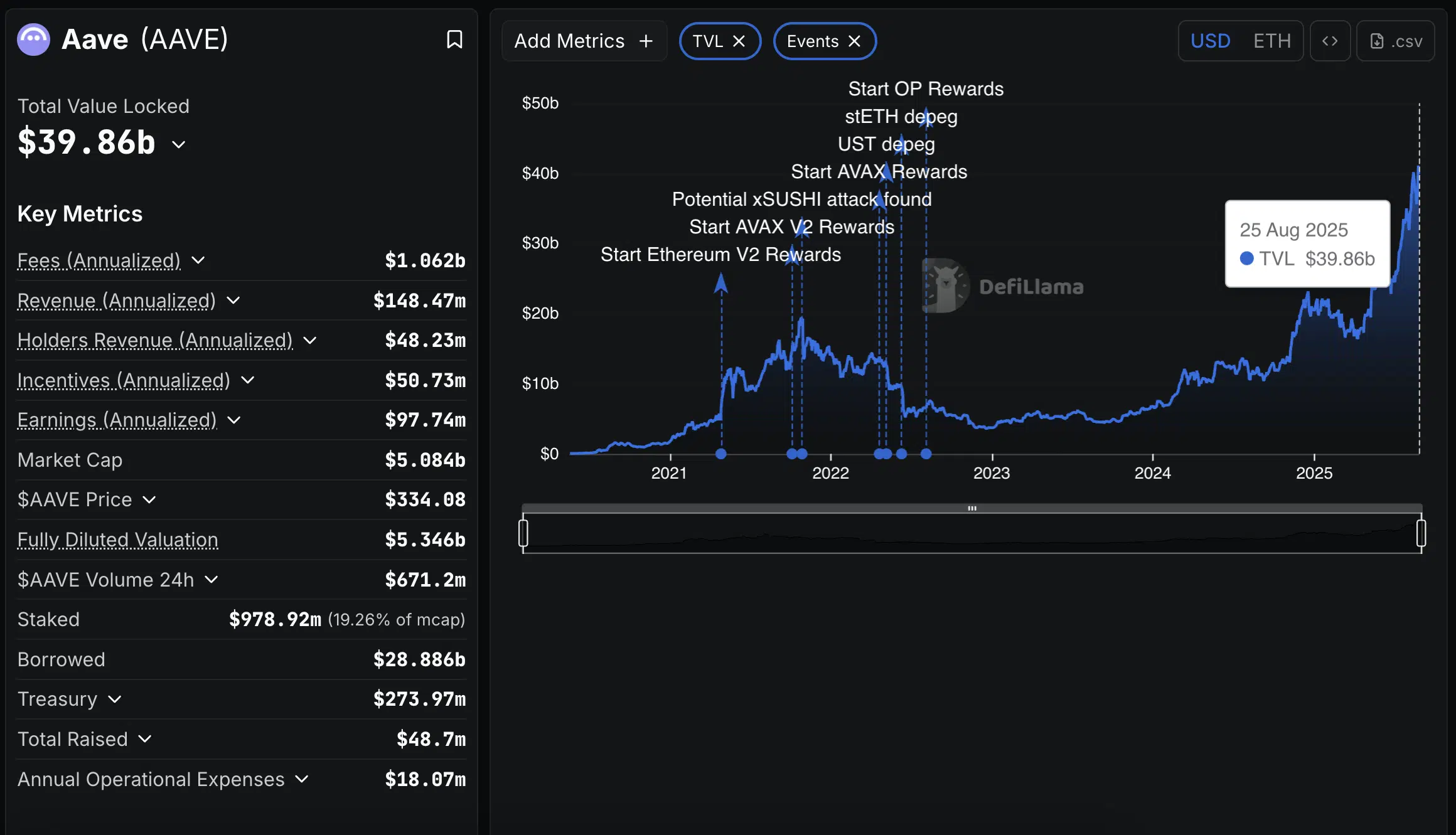Open the embed code icon
1456x835 pixels.
pos(1330,41)
